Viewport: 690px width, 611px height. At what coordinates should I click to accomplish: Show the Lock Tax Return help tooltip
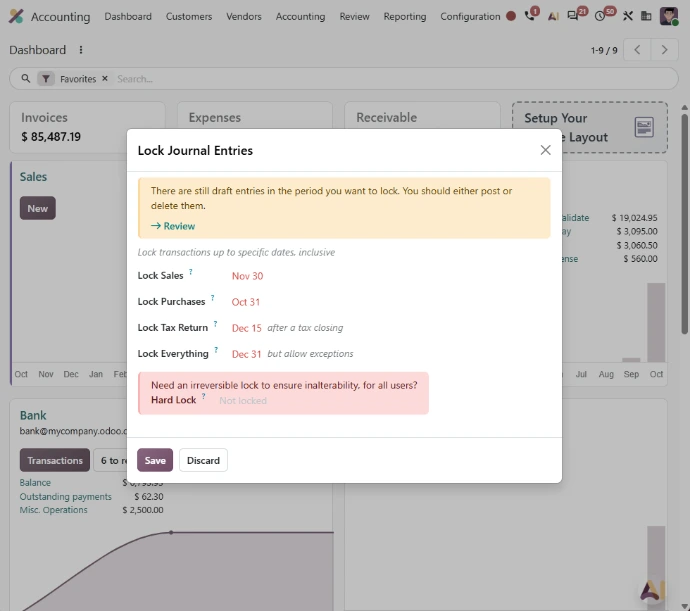(215, 324)
